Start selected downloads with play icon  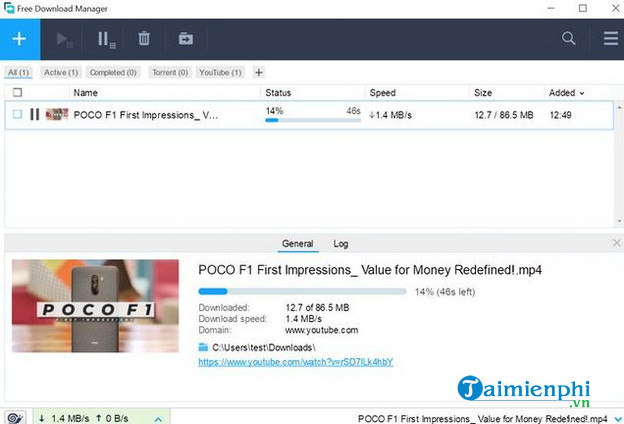tap(63, 39)
